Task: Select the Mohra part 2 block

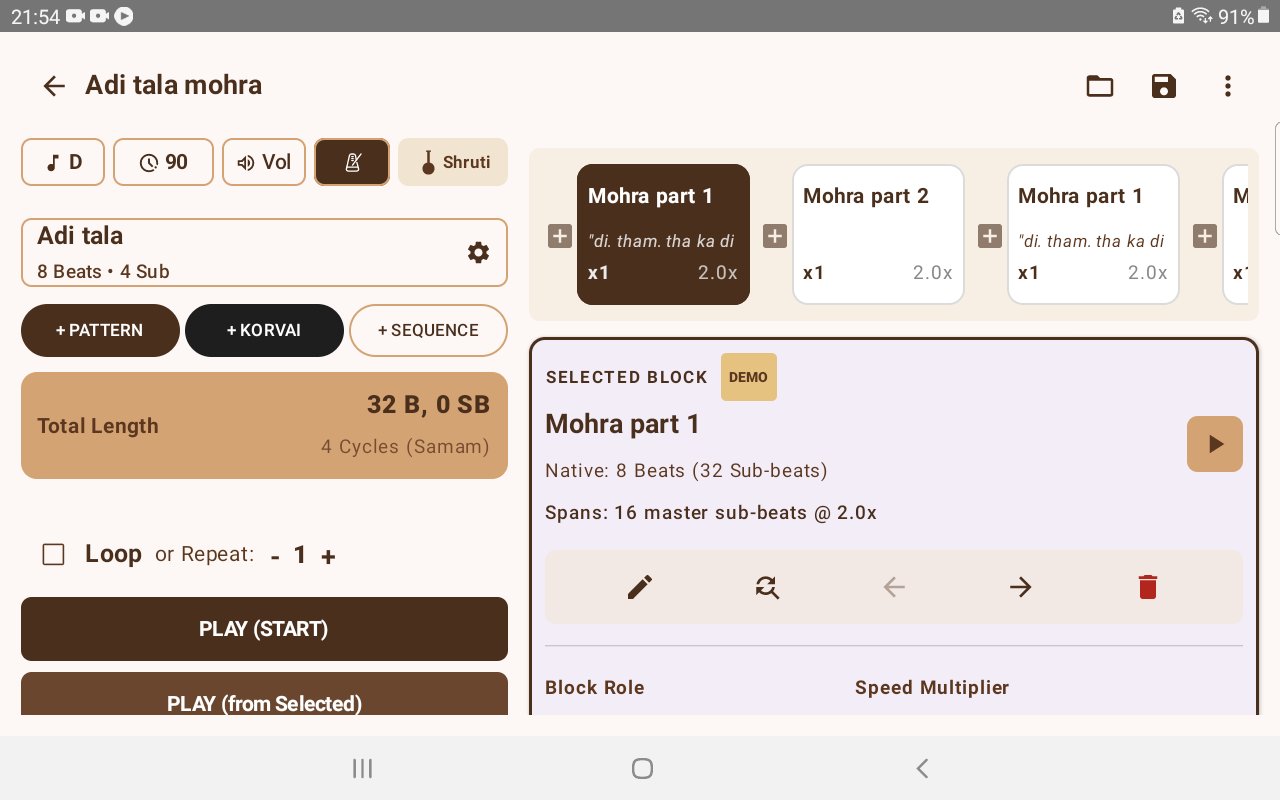Action: pyautogui.click(x=879, y=234)
